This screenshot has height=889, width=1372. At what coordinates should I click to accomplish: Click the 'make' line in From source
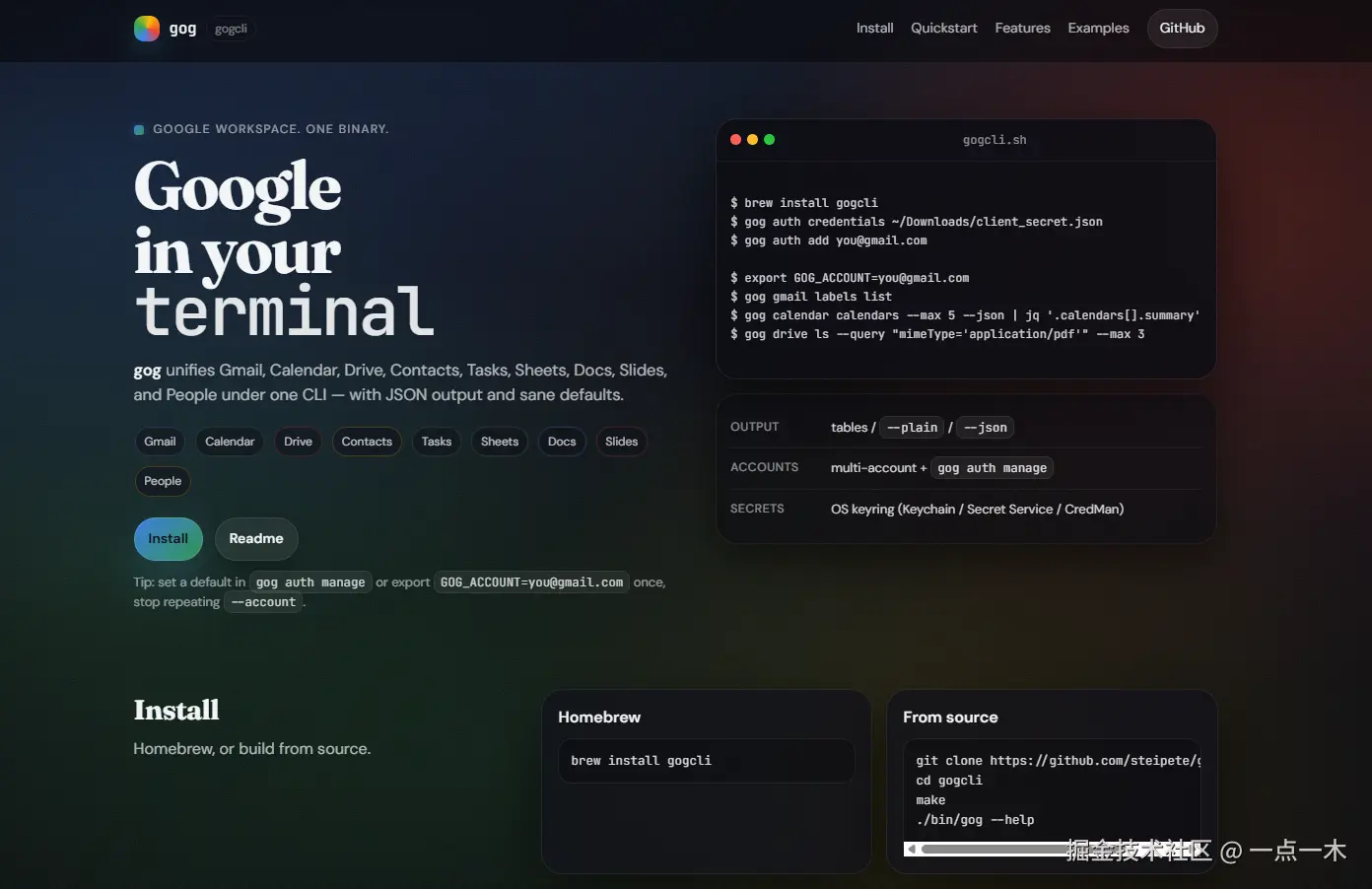click(930, 800)
